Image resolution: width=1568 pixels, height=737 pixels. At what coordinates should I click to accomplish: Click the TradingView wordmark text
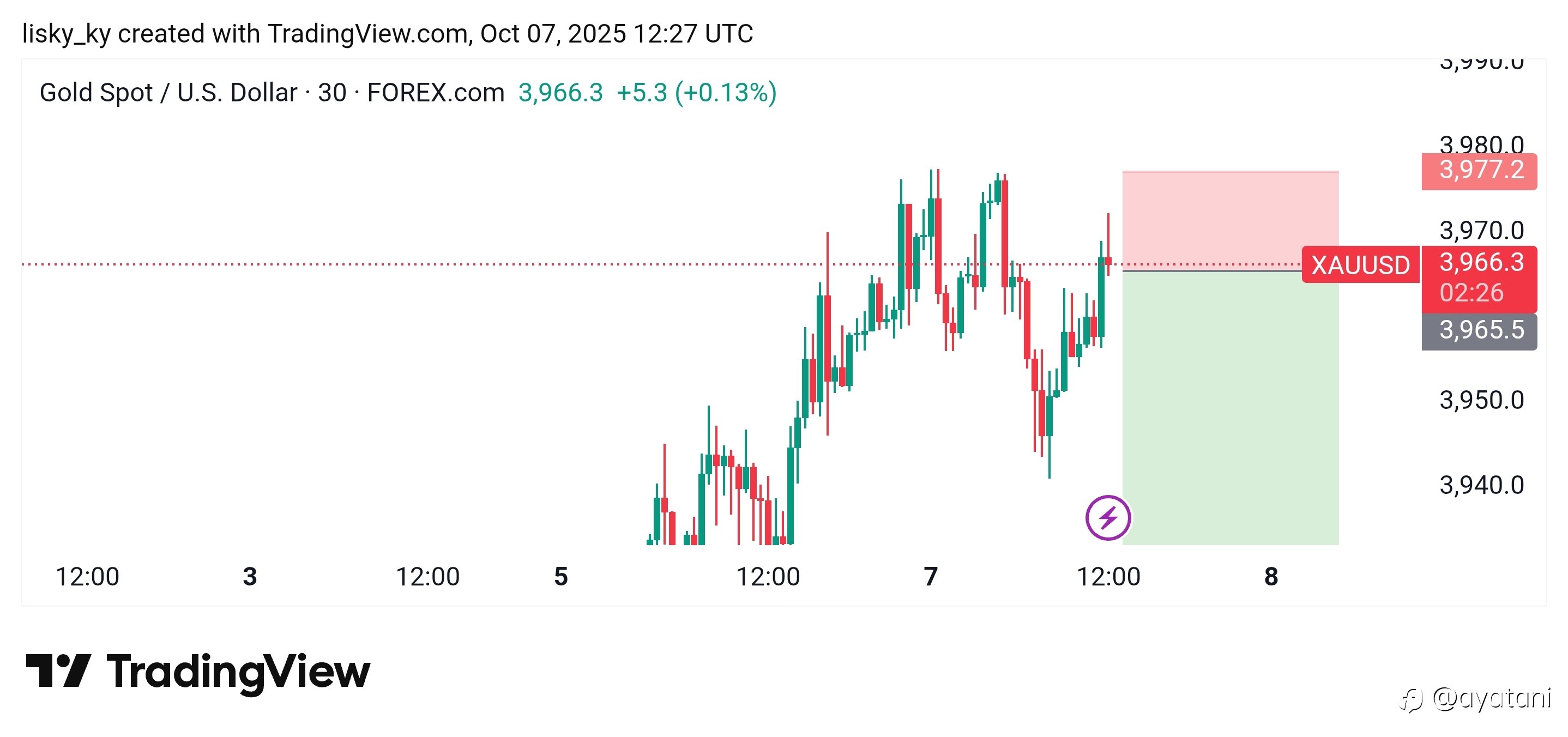239,672
